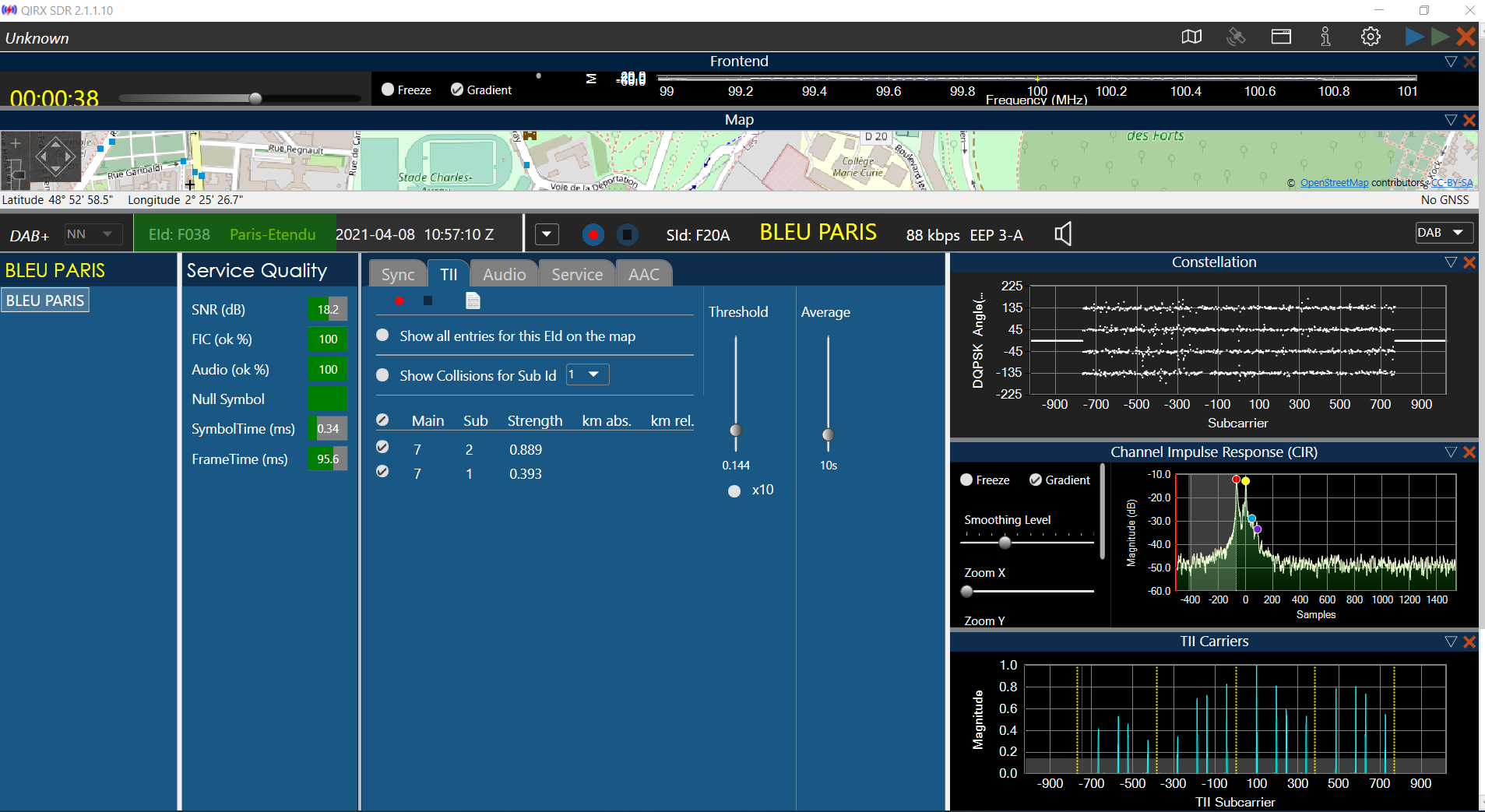Toggle Freeze in the Frontend panel
The image size is (1485, 812).
(x=388, y=90)
